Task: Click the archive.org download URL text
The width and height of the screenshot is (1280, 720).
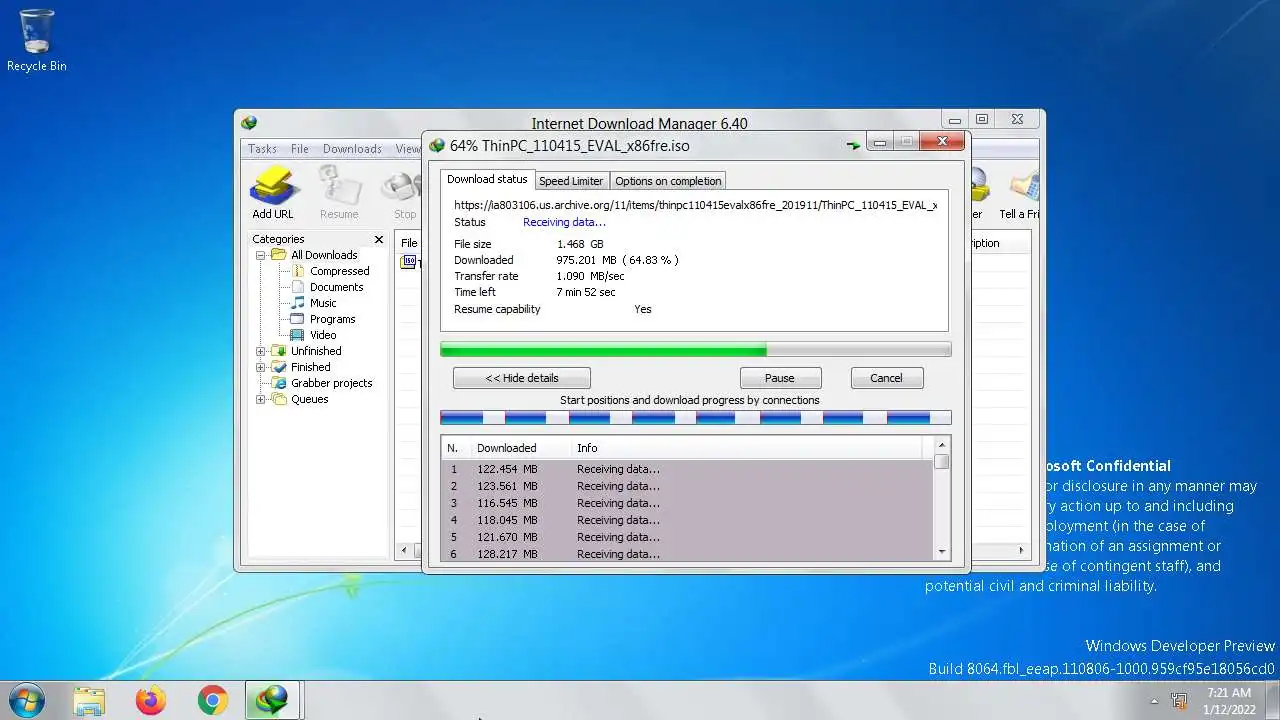Action: (x=695, y=205)
